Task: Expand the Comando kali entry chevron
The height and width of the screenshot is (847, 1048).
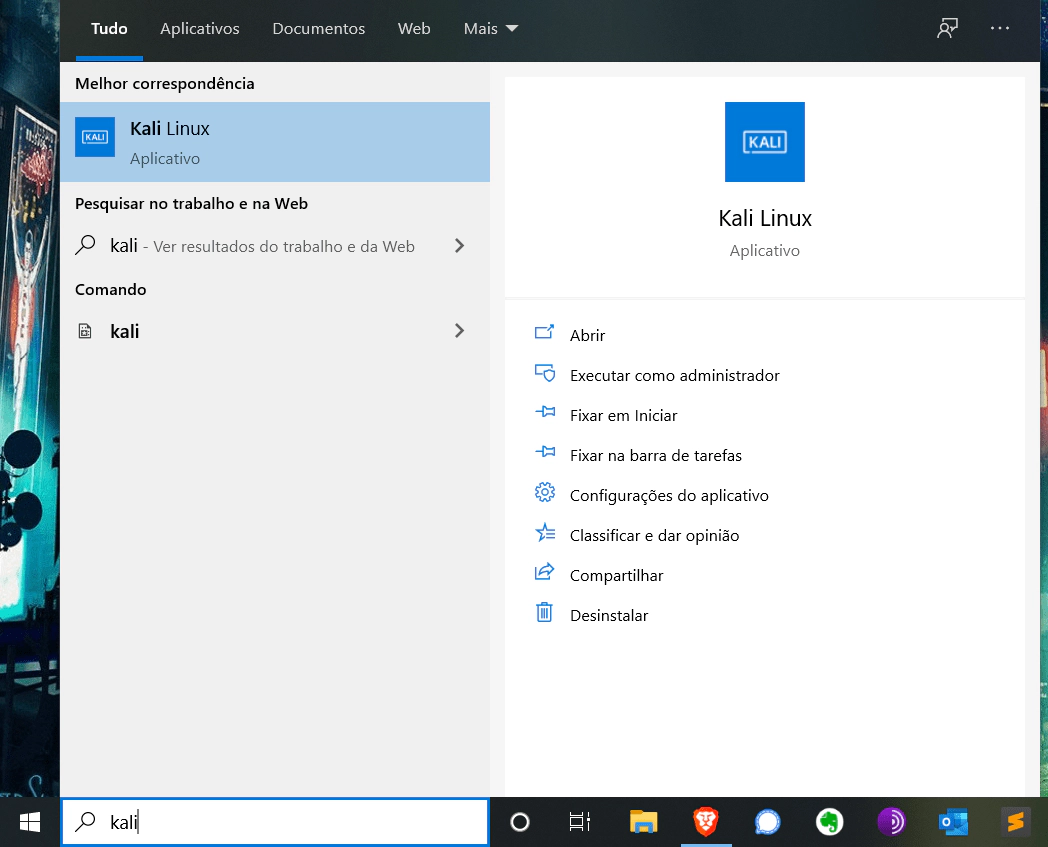Action: (459, 331)
